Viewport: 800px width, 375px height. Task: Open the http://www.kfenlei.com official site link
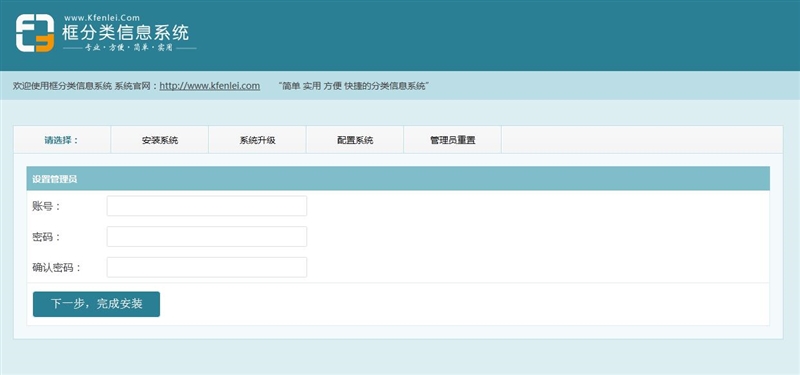point(210,86)
